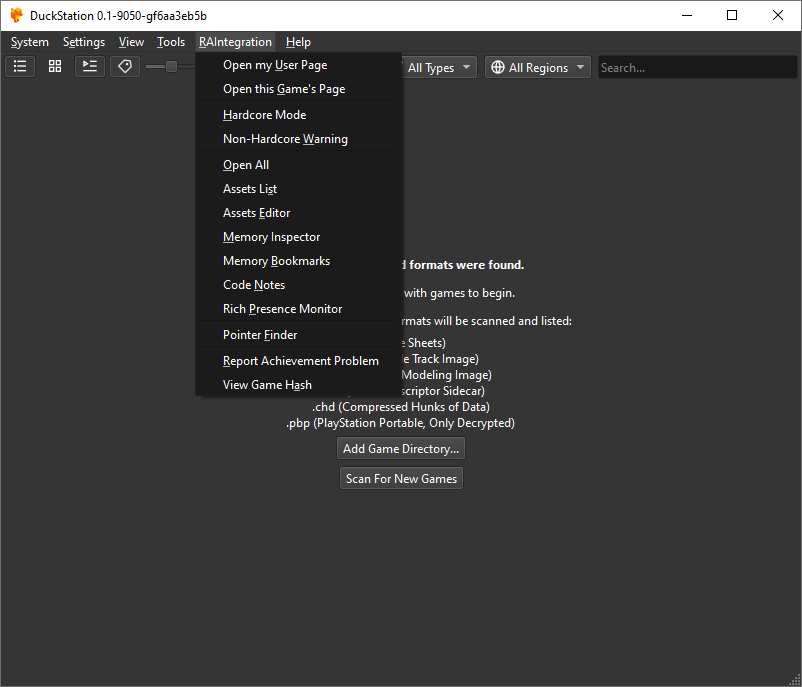This screenshot has height=687, width=802.
Task: Choose View Game Hash
Action: 267,384
